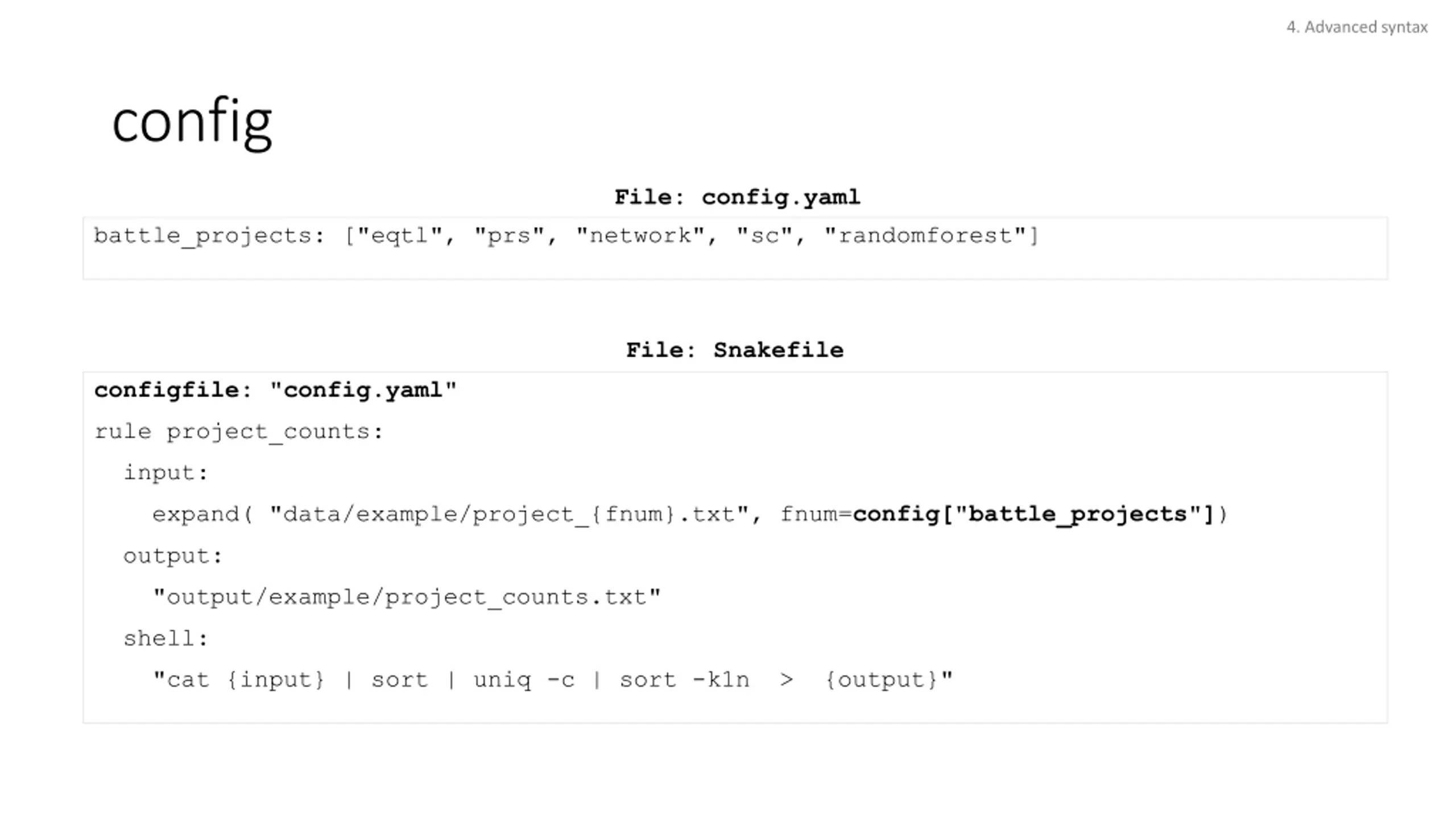
Task: Click the "File: Snakefile" heading
Action: pyautogui.click(x=734, y=350)
